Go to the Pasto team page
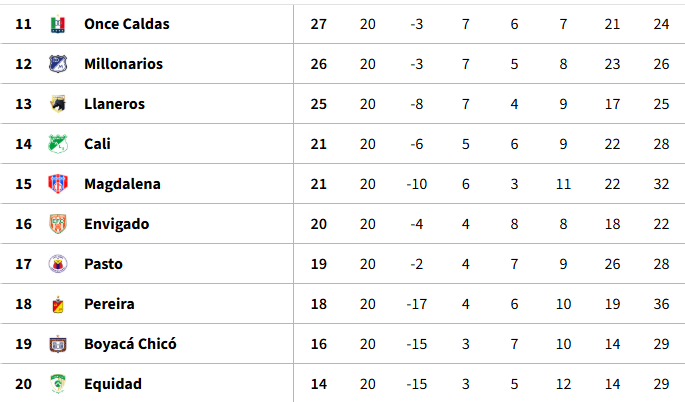685x402 pixels. pyautogui.click(x=102, y=264)
